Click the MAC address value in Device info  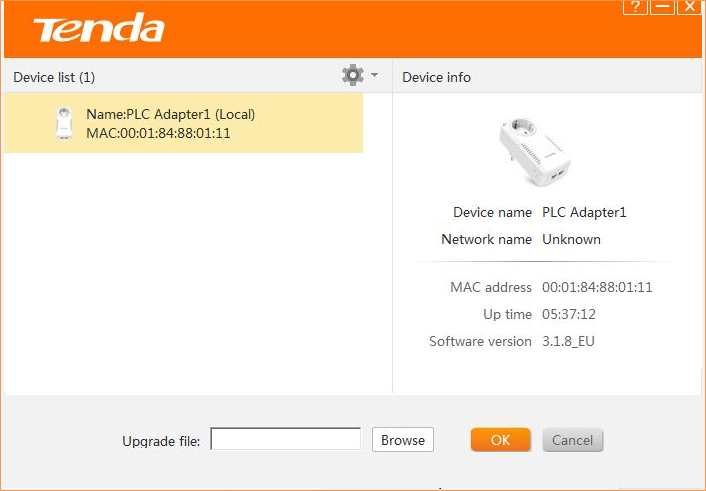(x=597, y=287)
